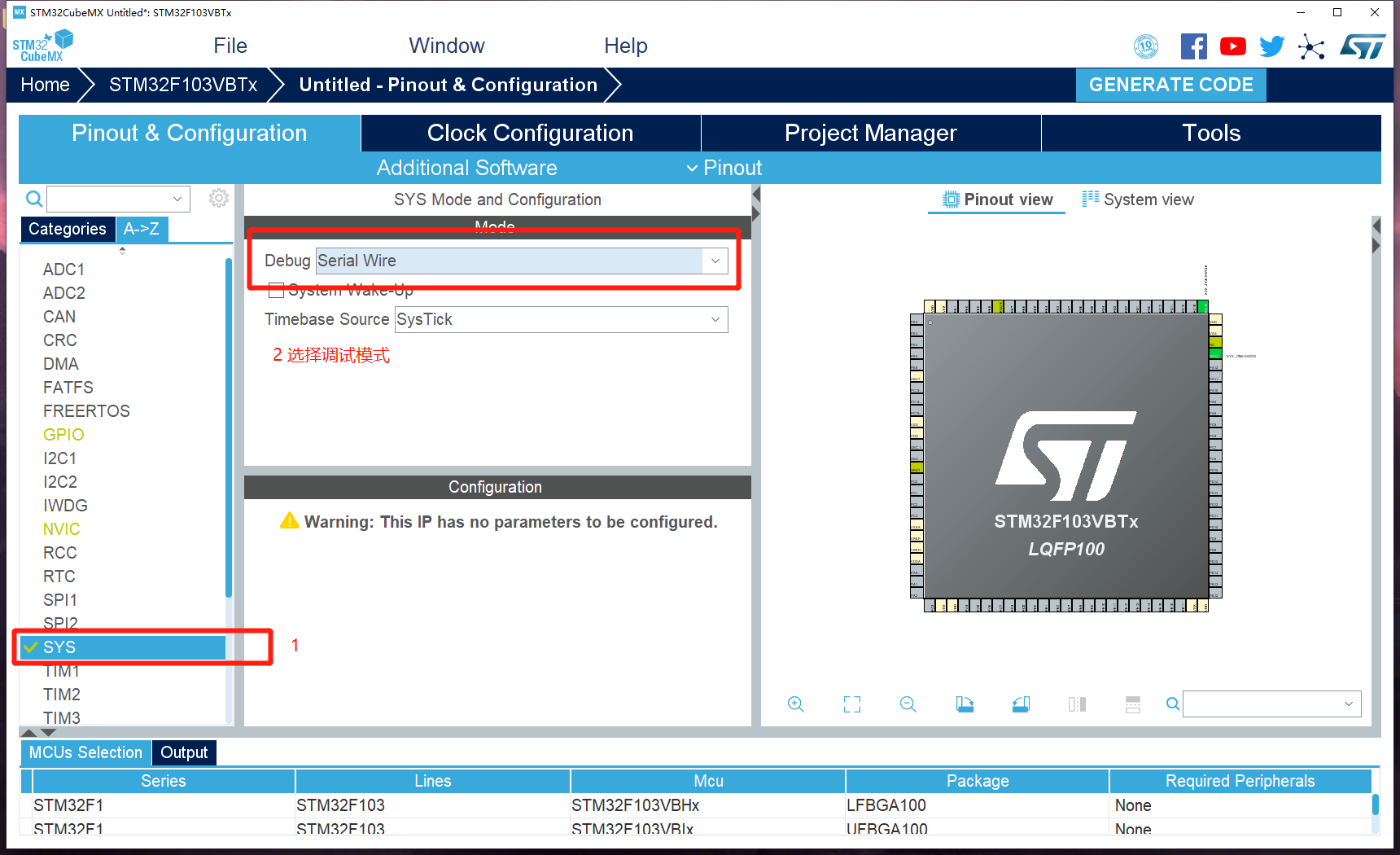Click the STM32CubeMX logo icon
The image size is (1400, 855).
[x=42, y=46]
